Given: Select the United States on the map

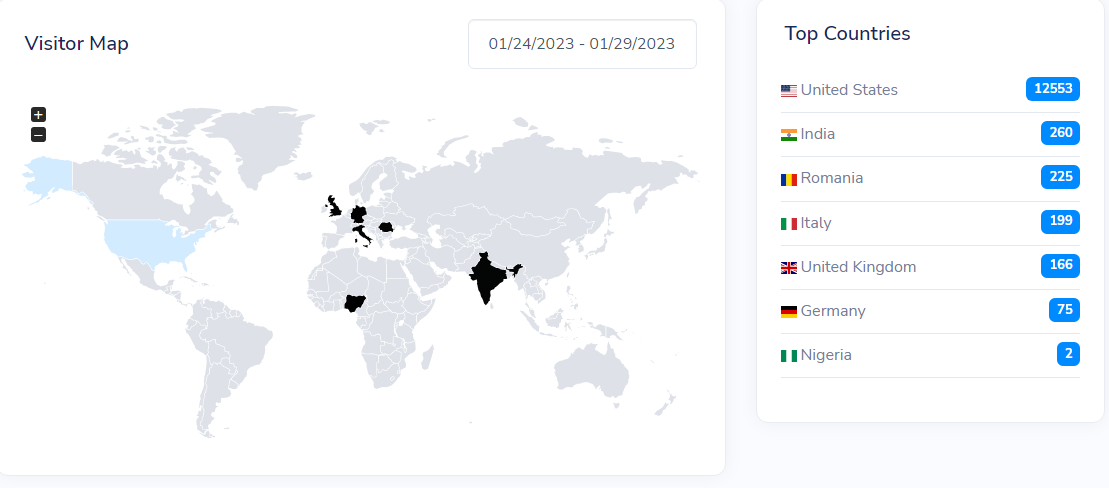Looking at the screenshot, I should point(155,240).
